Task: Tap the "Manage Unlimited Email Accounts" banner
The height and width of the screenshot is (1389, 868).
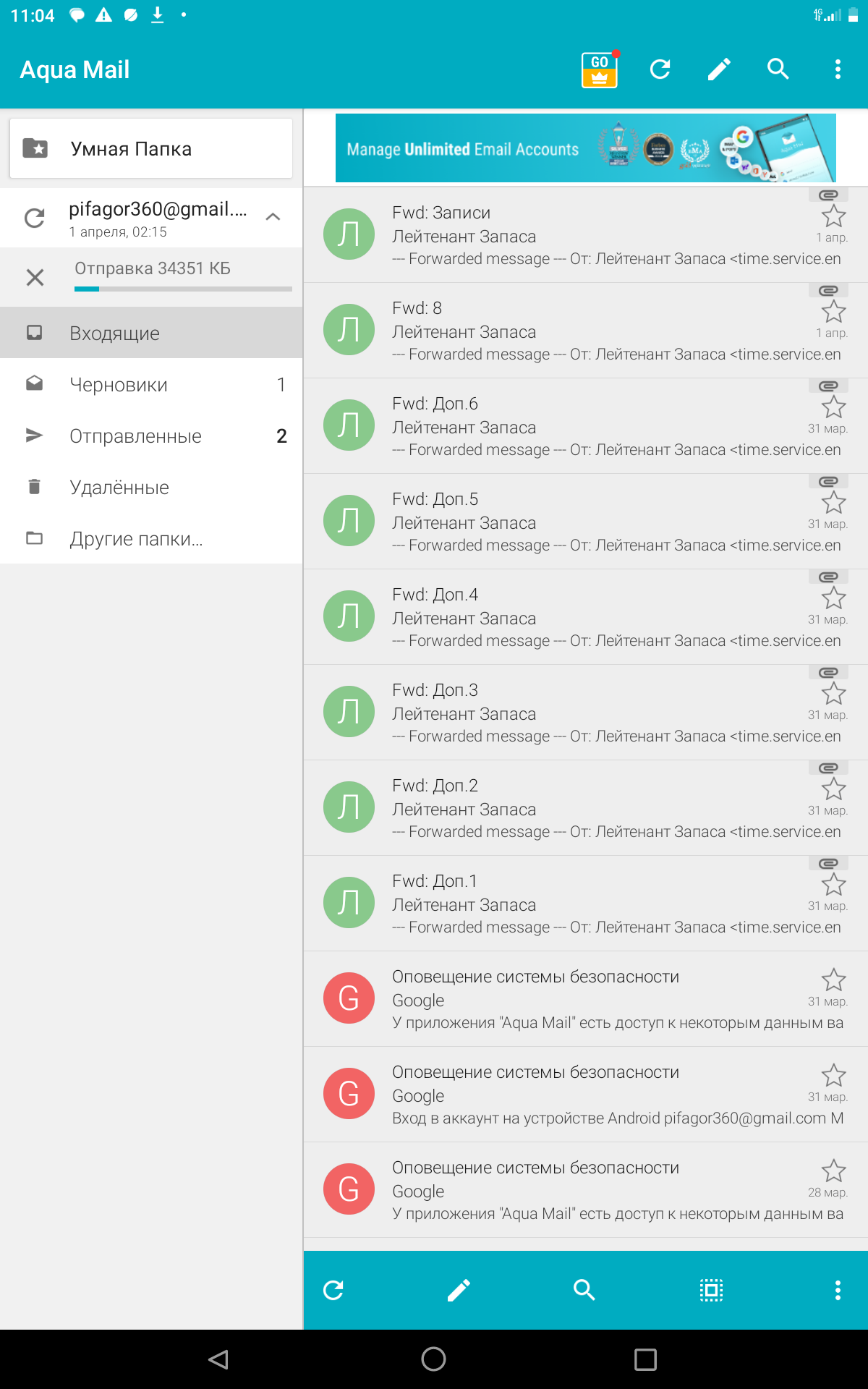Action: tap(585, 148)
